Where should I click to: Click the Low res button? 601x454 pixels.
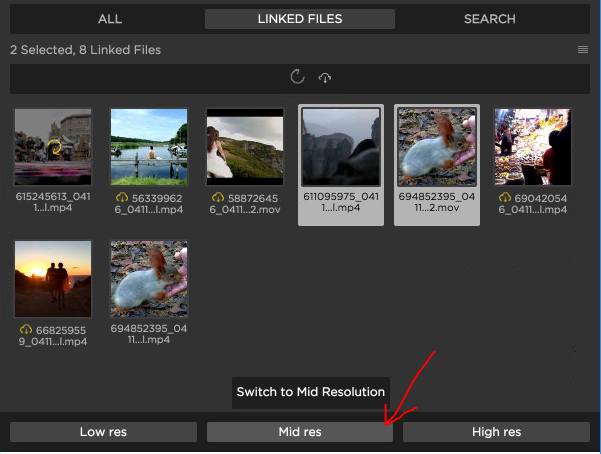103,432
